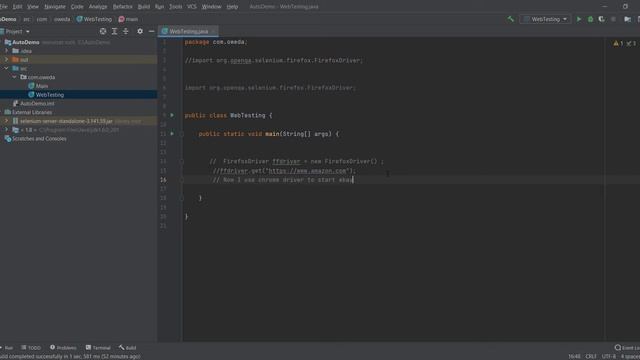Click the caret line:column position indicator

(574, 356)
